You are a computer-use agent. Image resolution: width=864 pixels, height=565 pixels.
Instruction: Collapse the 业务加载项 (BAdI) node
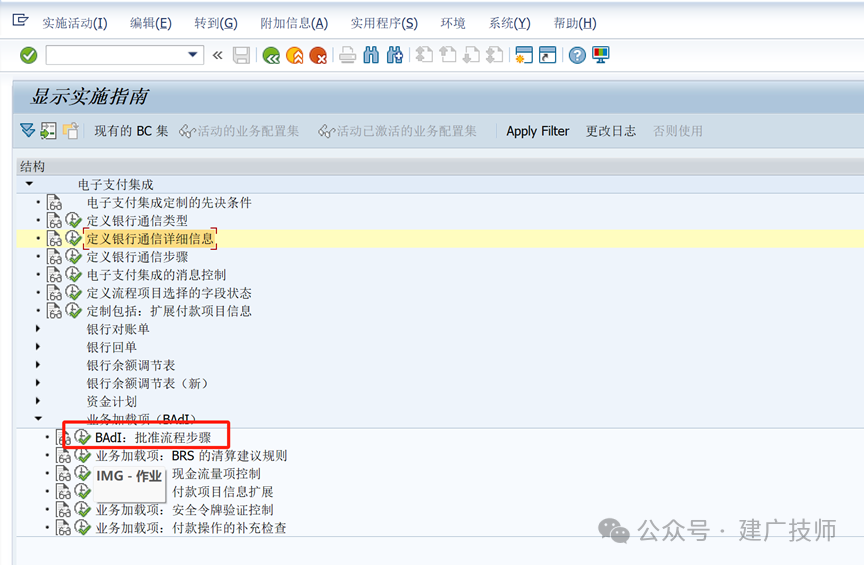click(x=38, y=418)
